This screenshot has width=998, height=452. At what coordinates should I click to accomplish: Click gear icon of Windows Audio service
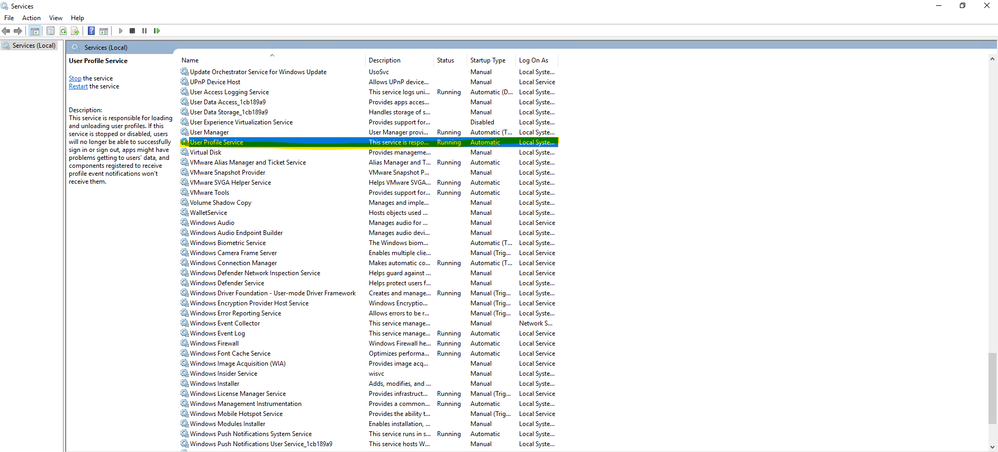pyautogui.click(x=185, y=223)
